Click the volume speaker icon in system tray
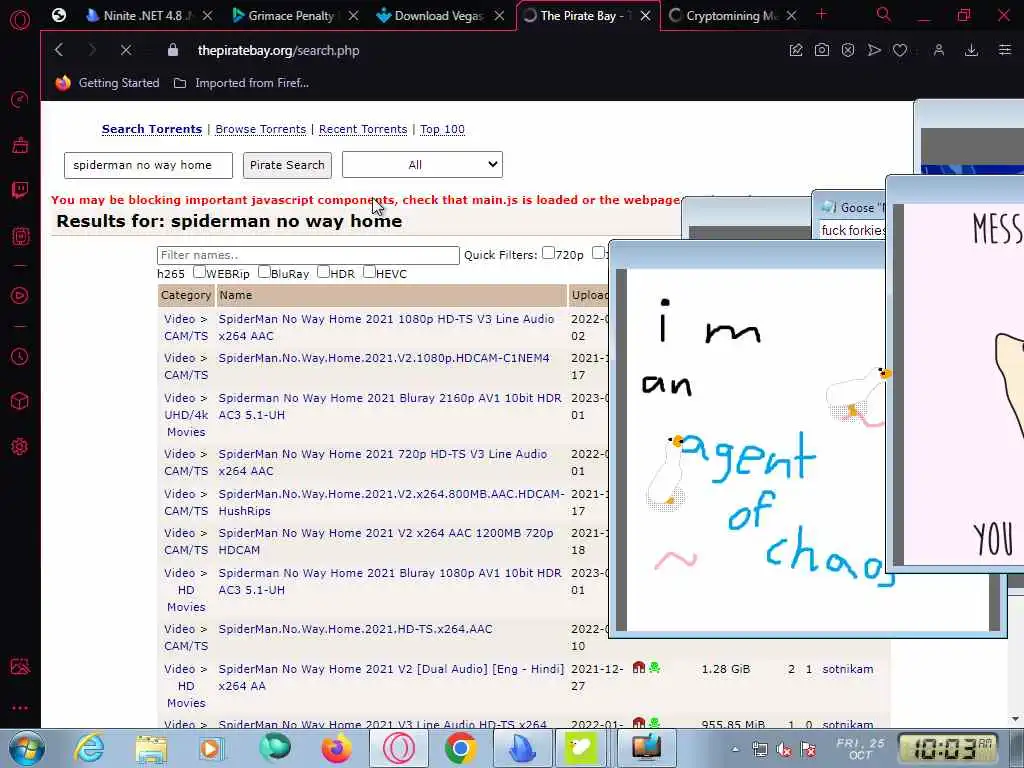The image size is (1024, 768). [x=784, y=750]
